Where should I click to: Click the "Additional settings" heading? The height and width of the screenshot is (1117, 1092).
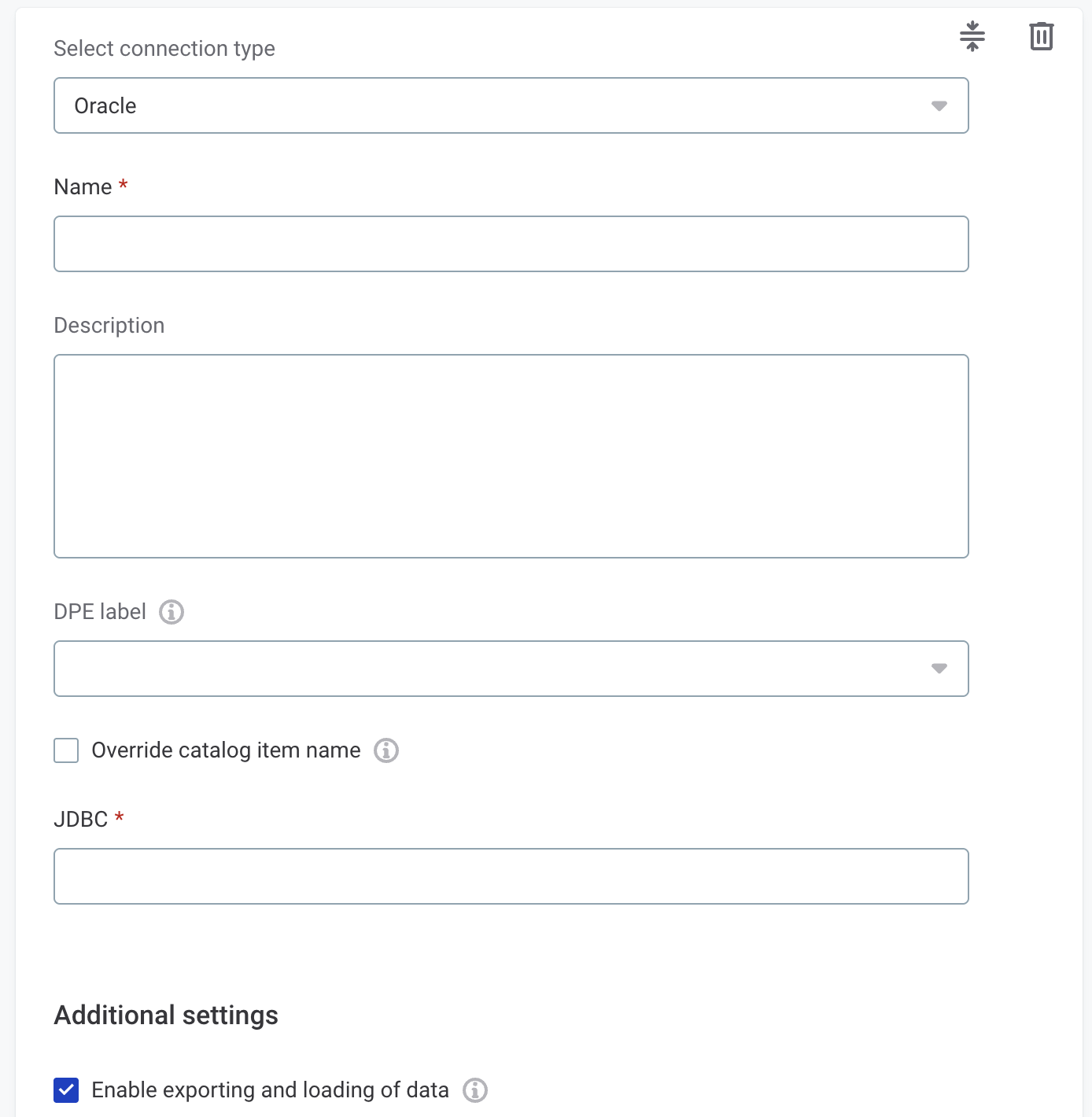click(x=166, y=1016)
